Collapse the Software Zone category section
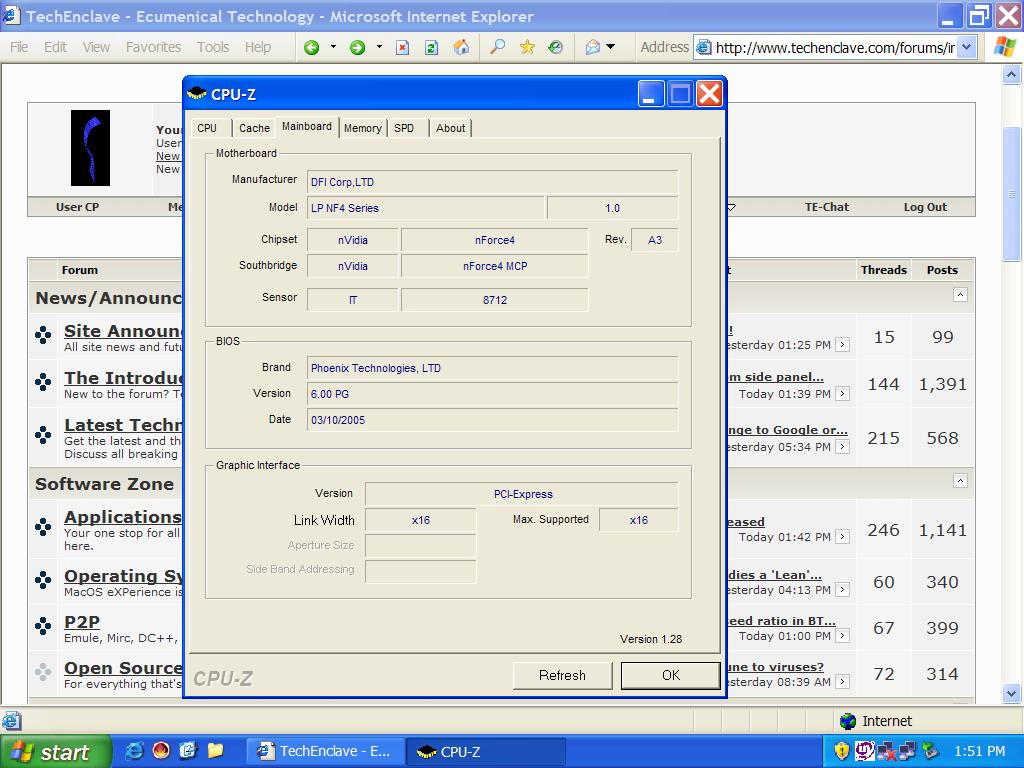 click(960, 481)
